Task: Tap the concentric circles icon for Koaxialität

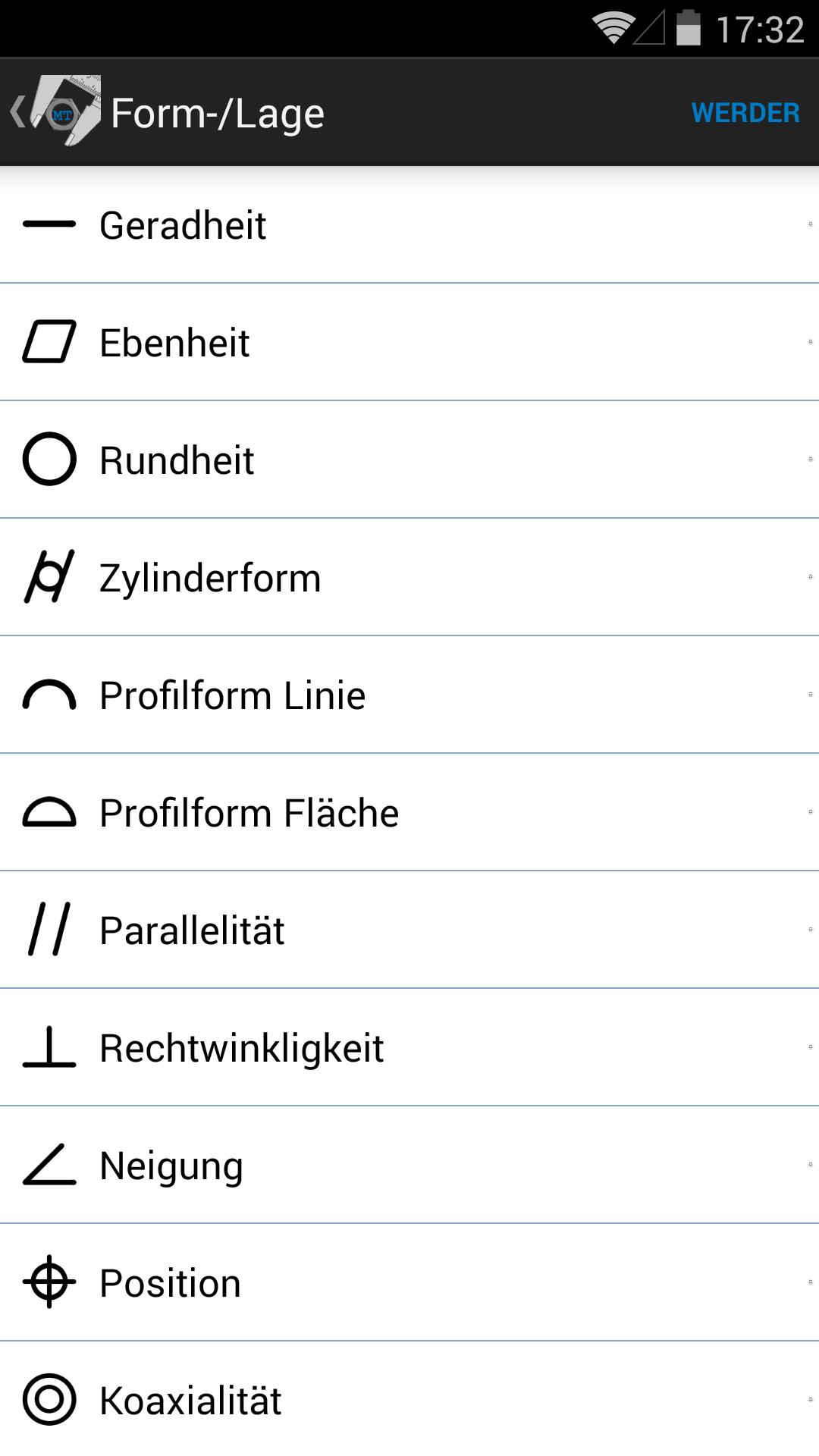Action: pos(49,1399)
